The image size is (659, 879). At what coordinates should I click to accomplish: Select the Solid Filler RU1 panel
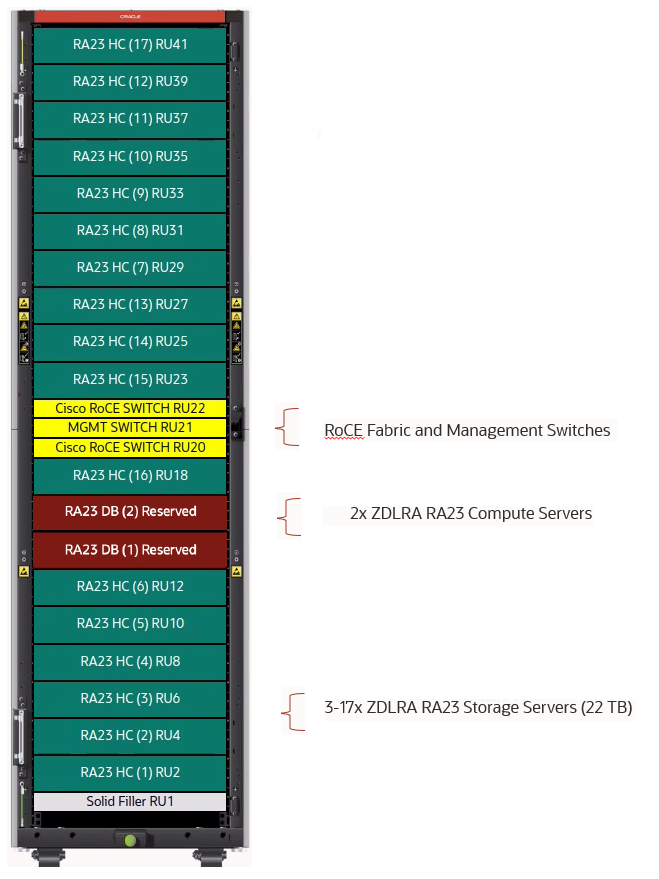(x=130, y=802)
